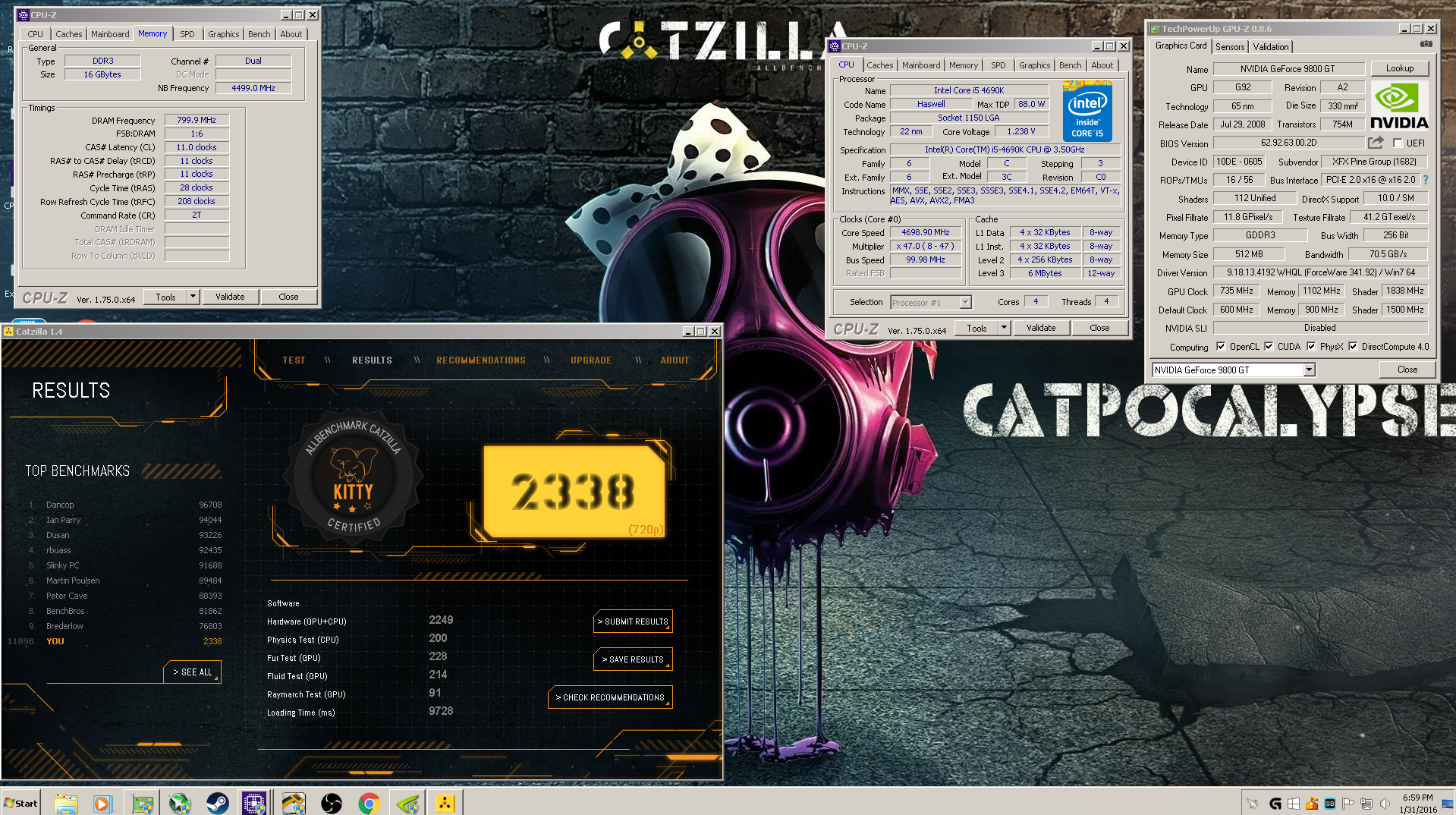The height and width of the screenshot is (815, 1456).
Task: Click the Core Speed 4698.90 MHz field
Action: (925, 233)
